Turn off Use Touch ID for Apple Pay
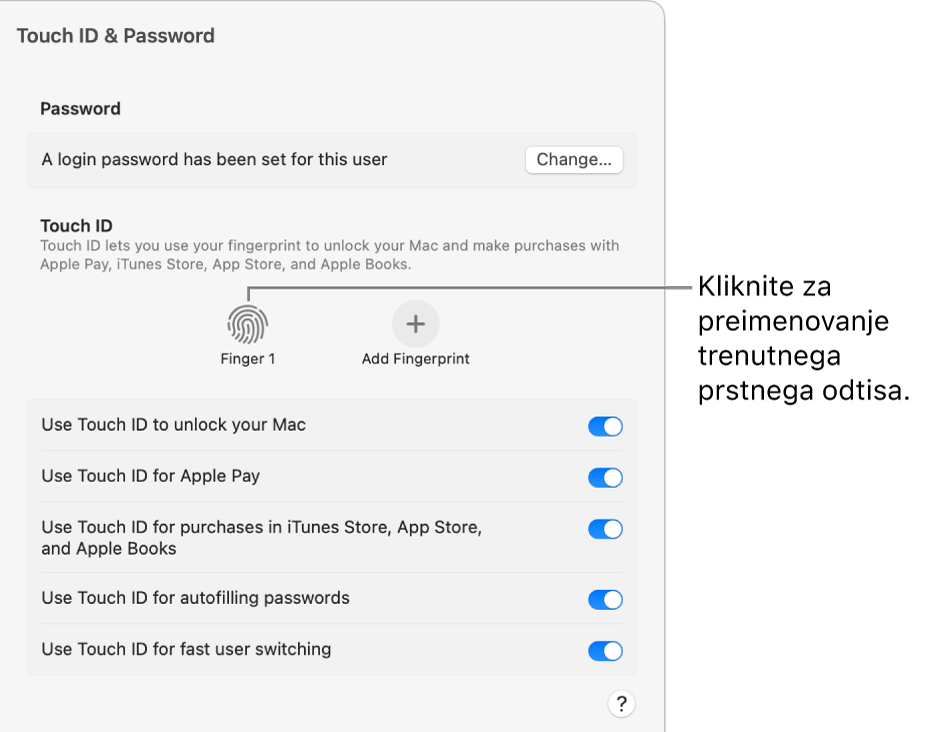The image size is (931, 732). click(x=605, y=477)
